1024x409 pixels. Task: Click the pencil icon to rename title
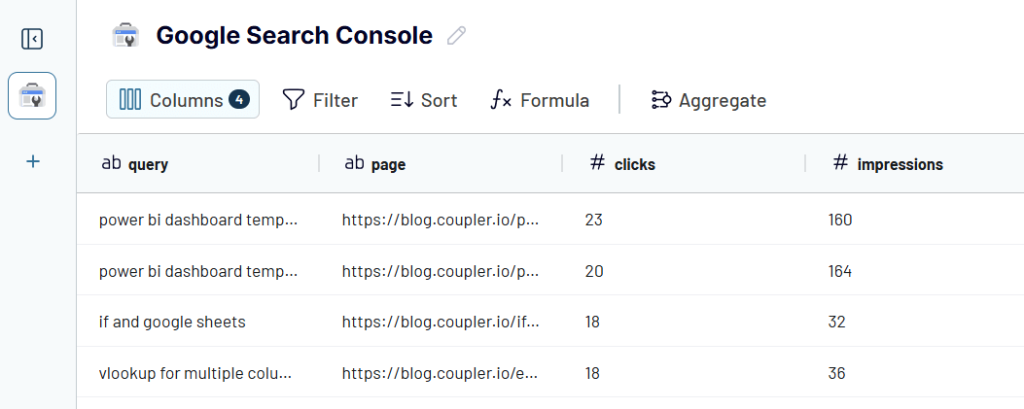click(457, 36)
